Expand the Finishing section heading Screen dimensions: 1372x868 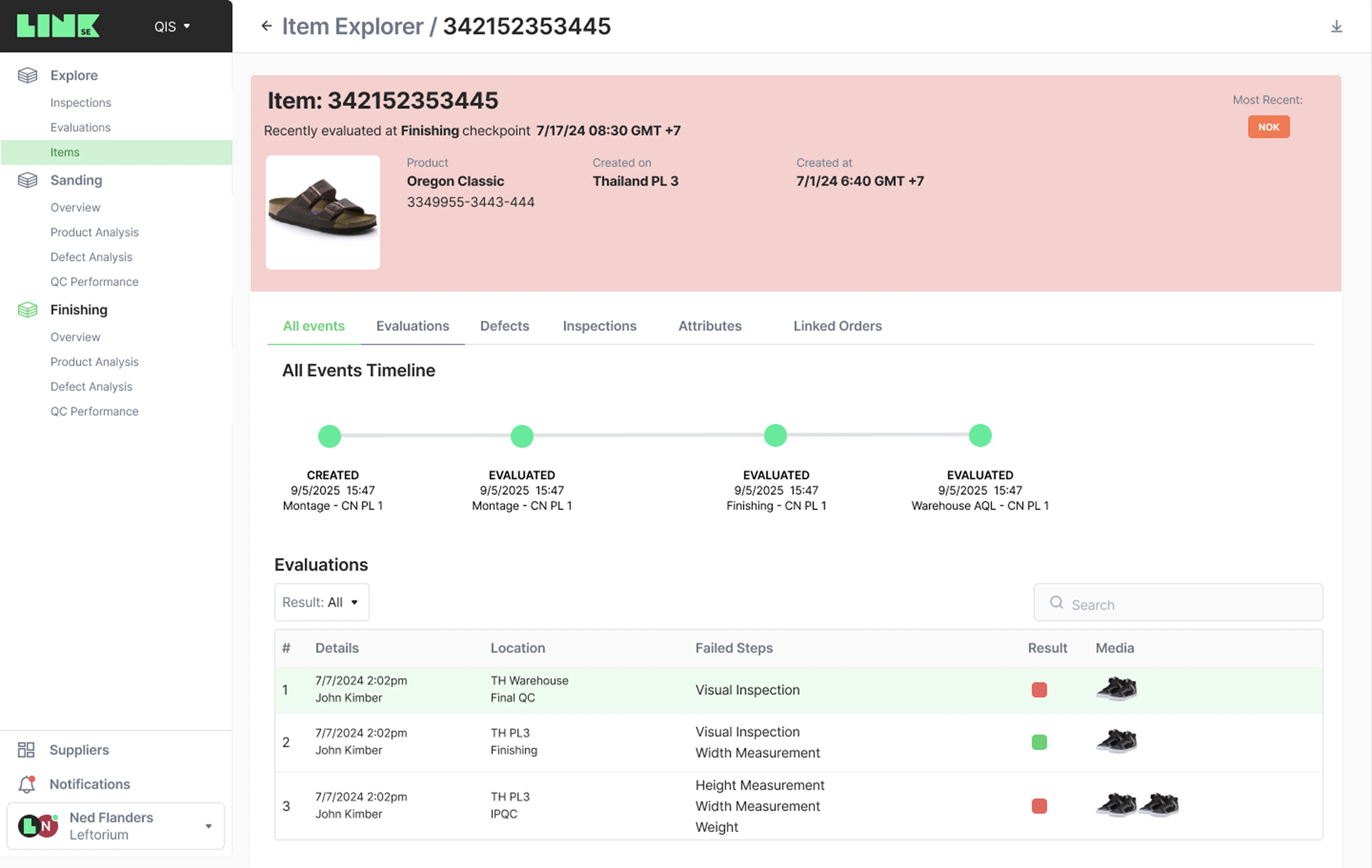pos(79,310)
